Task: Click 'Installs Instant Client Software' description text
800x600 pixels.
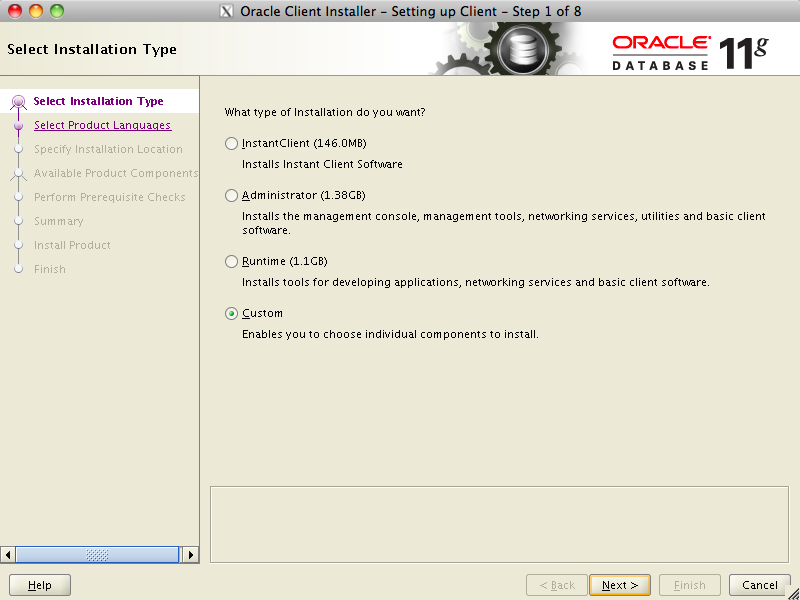Action: coord(322,164)
